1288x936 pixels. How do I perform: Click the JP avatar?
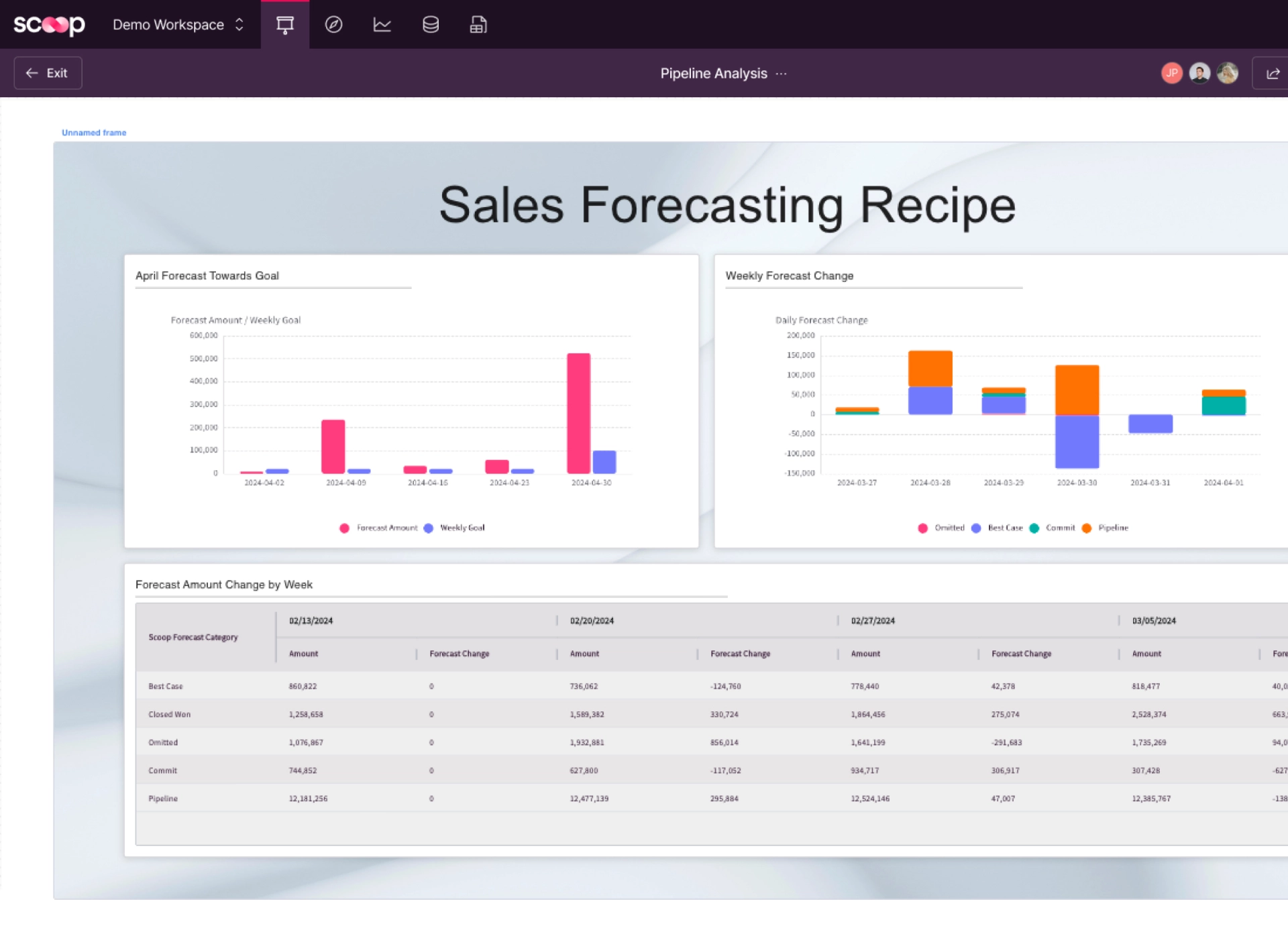[1172, 72]
